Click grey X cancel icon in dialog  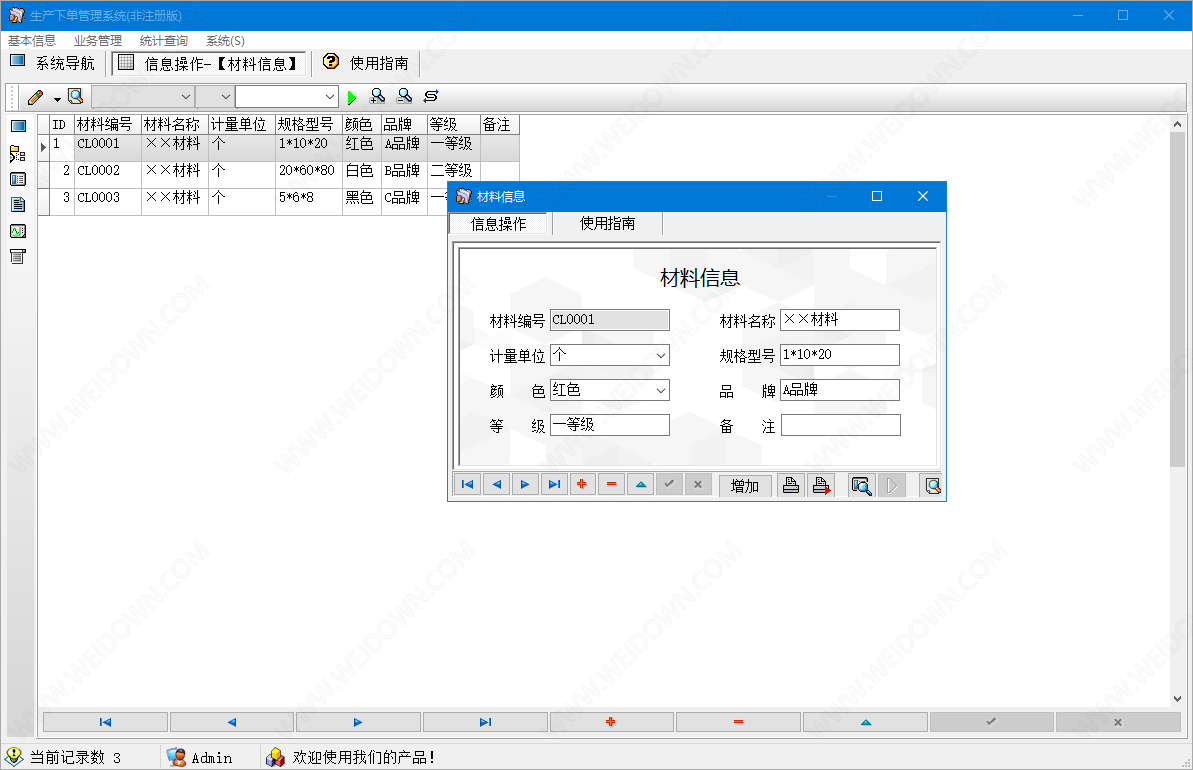click(x=698, y=485)
